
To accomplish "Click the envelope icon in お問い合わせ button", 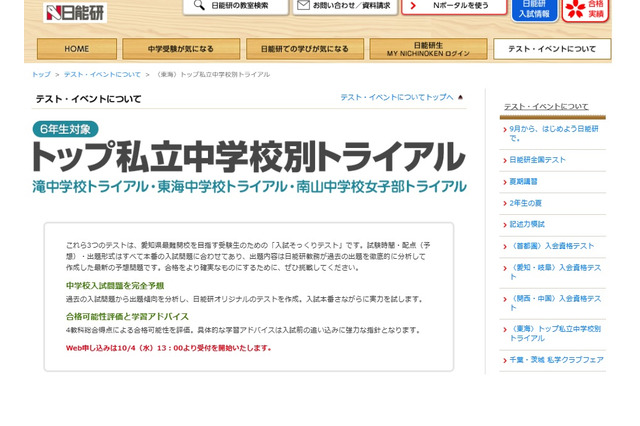I will click(303, 5).
